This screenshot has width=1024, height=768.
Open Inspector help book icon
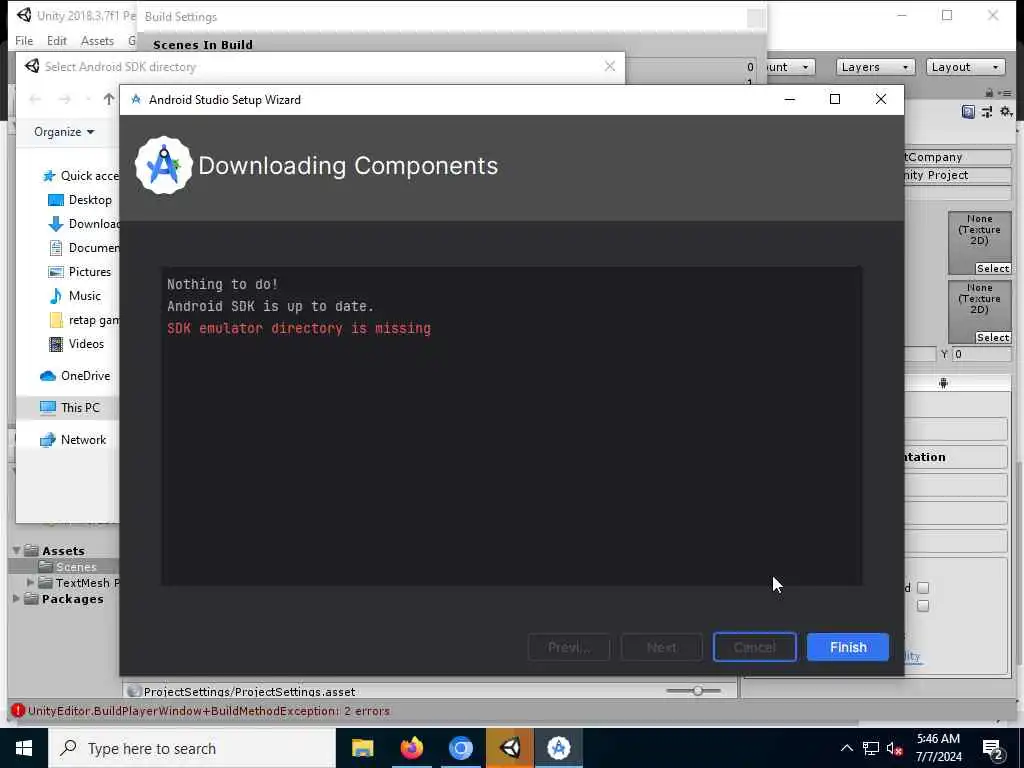pyautogui.click(x=968, y=112)
